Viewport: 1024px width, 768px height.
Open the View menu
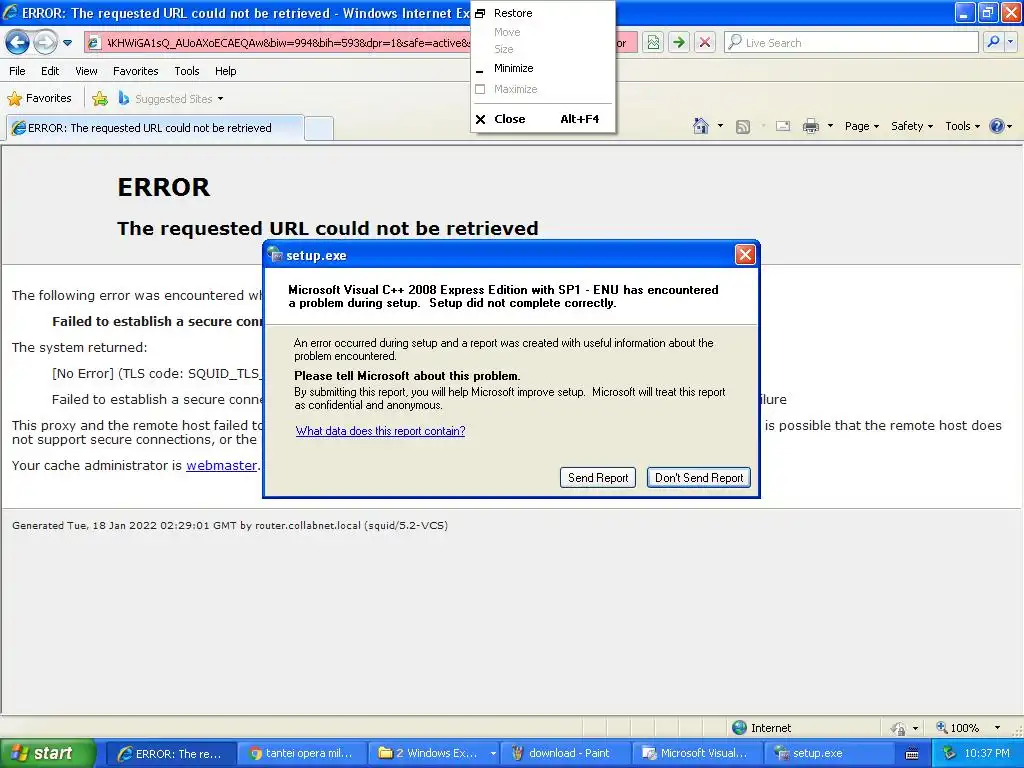pyautogui.click(x=86, y=71)
